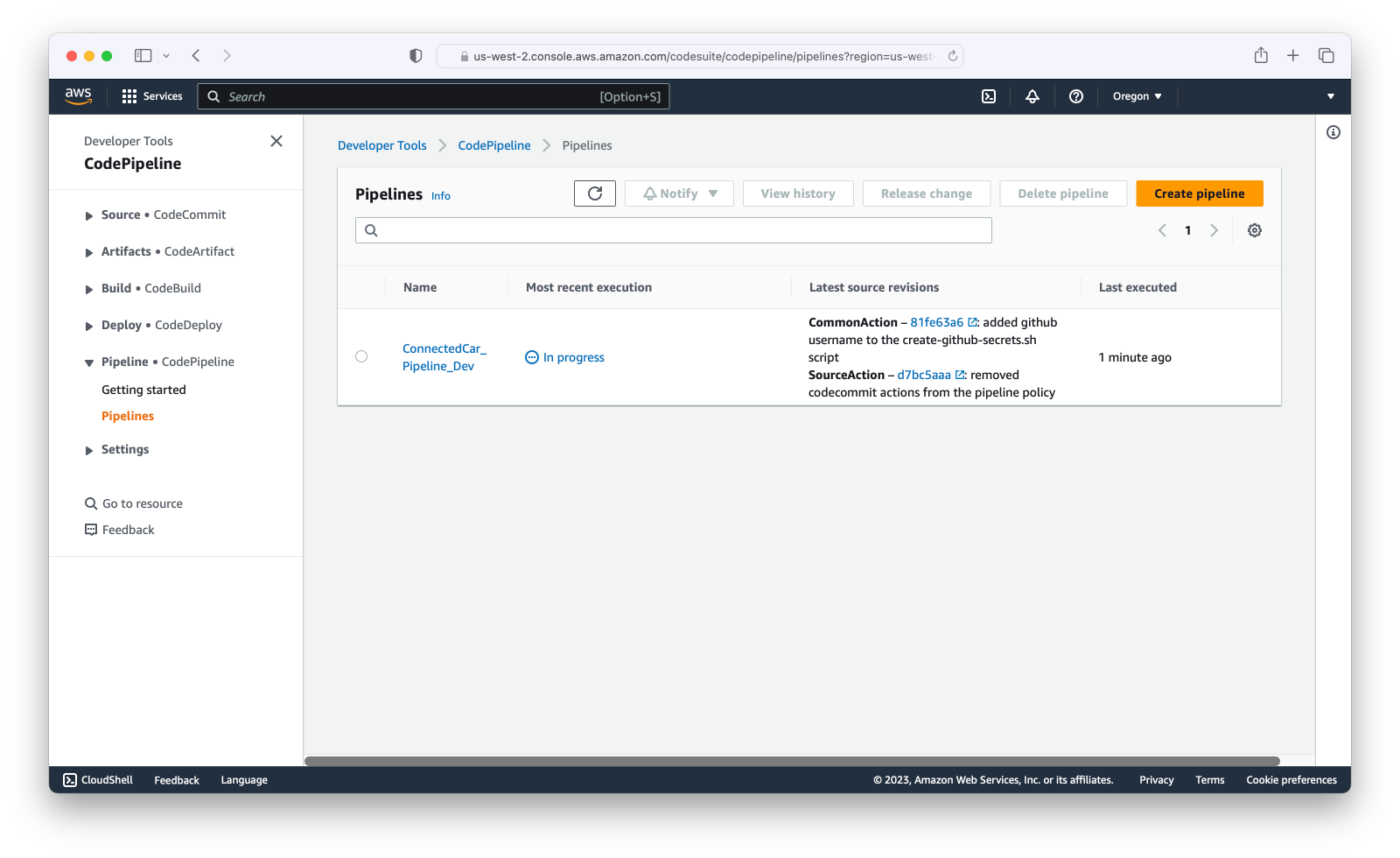
Task: Expand the Settings section
Action: point(89,450)
